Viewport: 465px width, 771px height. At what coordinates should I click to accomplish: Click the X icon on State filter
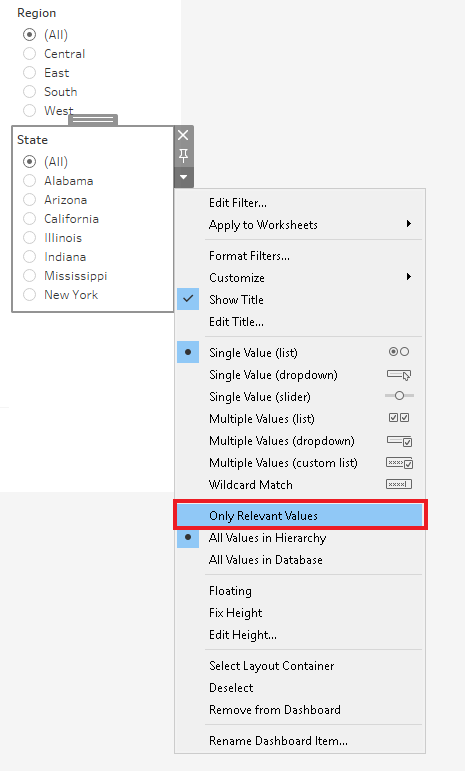[183, 135]
